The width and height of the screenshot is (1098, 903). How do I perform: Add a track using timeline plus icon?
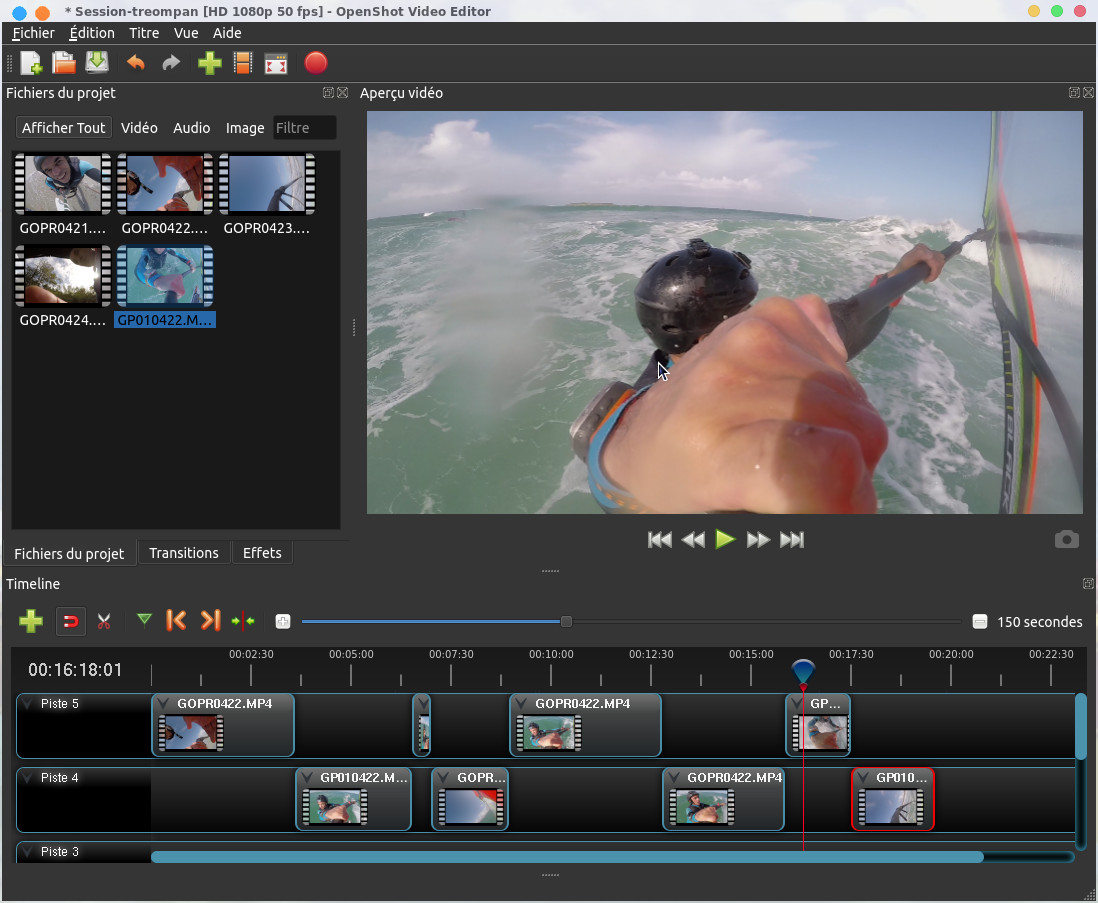tap(31, 622)
